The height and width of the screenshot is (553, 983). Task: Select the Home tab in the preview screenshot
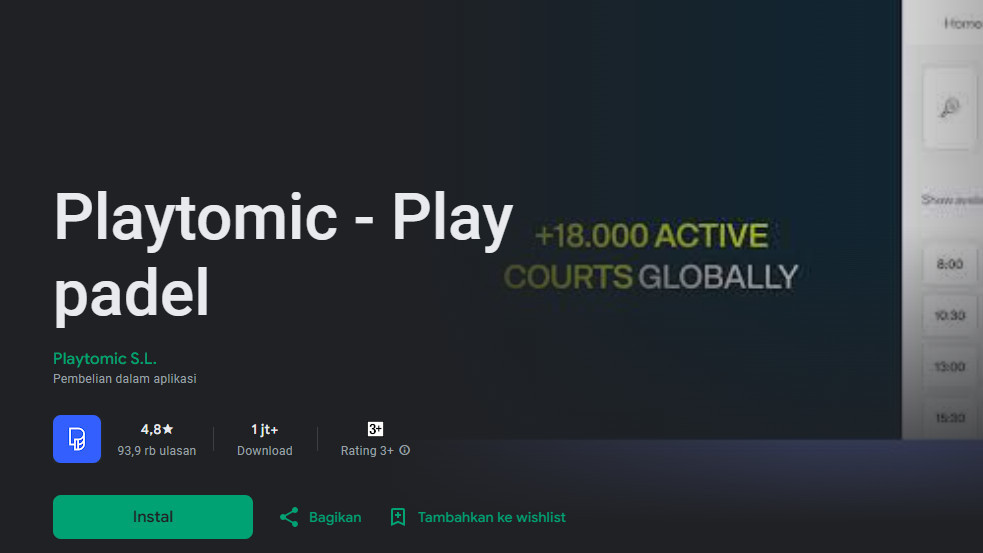pyautogui.click(x=962, y=24)
